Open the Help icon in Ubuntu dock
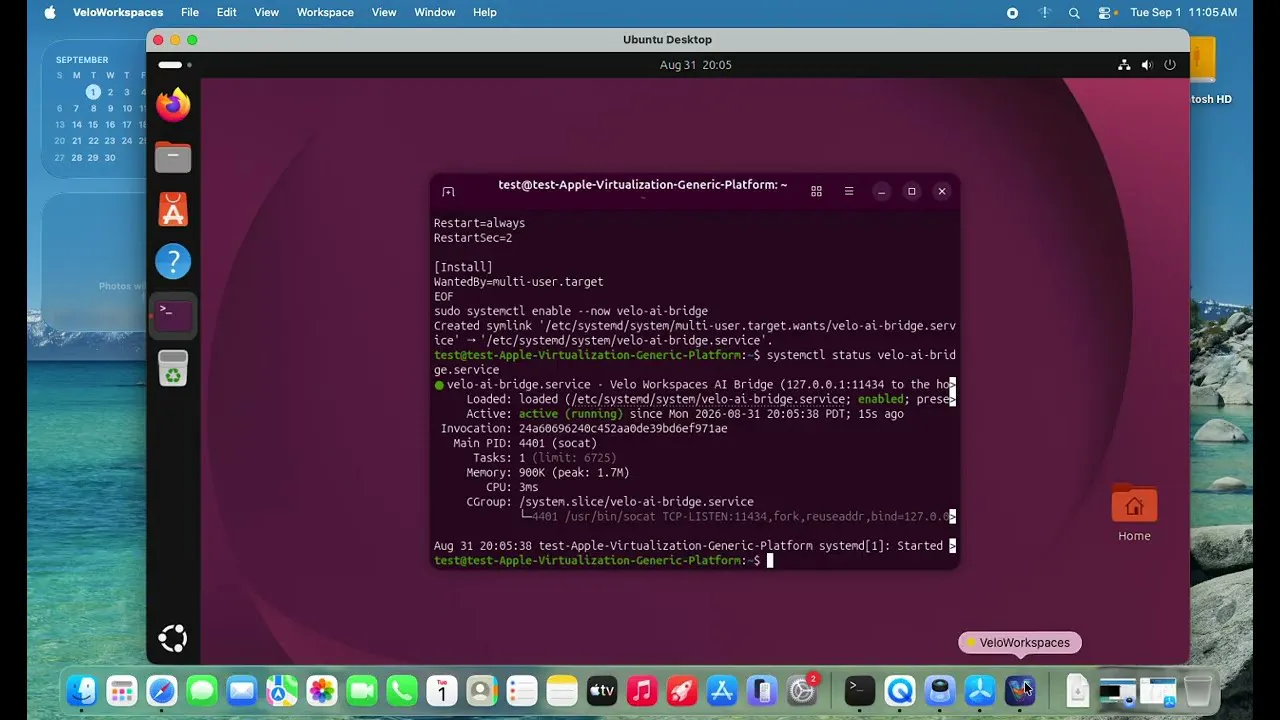1280x720 pixels. (173, 261)
